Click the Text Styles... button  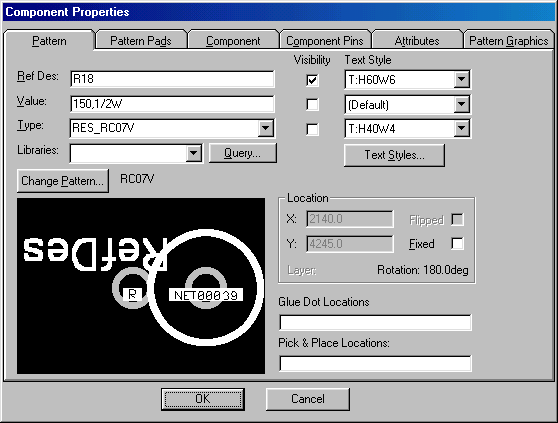point(394,155)
